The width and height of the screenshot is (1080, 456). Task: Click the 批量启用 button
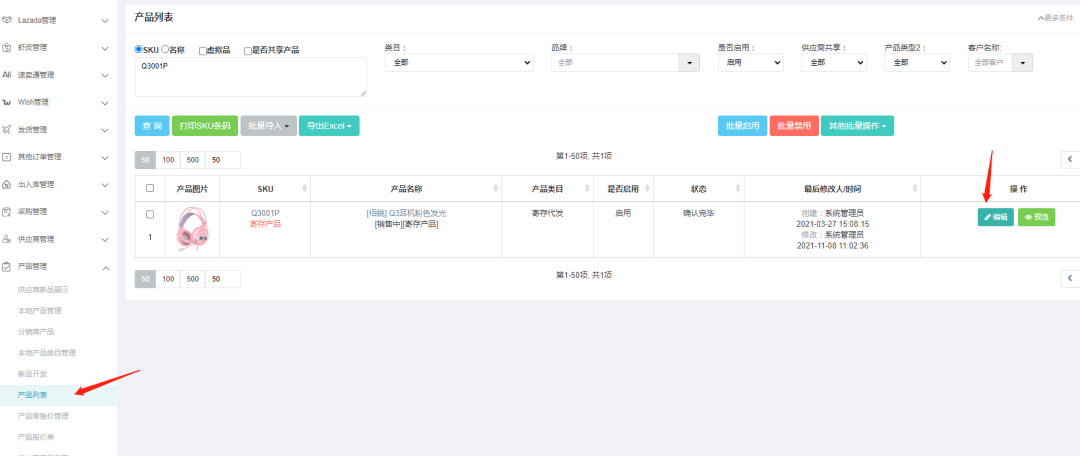coord(742,125)
